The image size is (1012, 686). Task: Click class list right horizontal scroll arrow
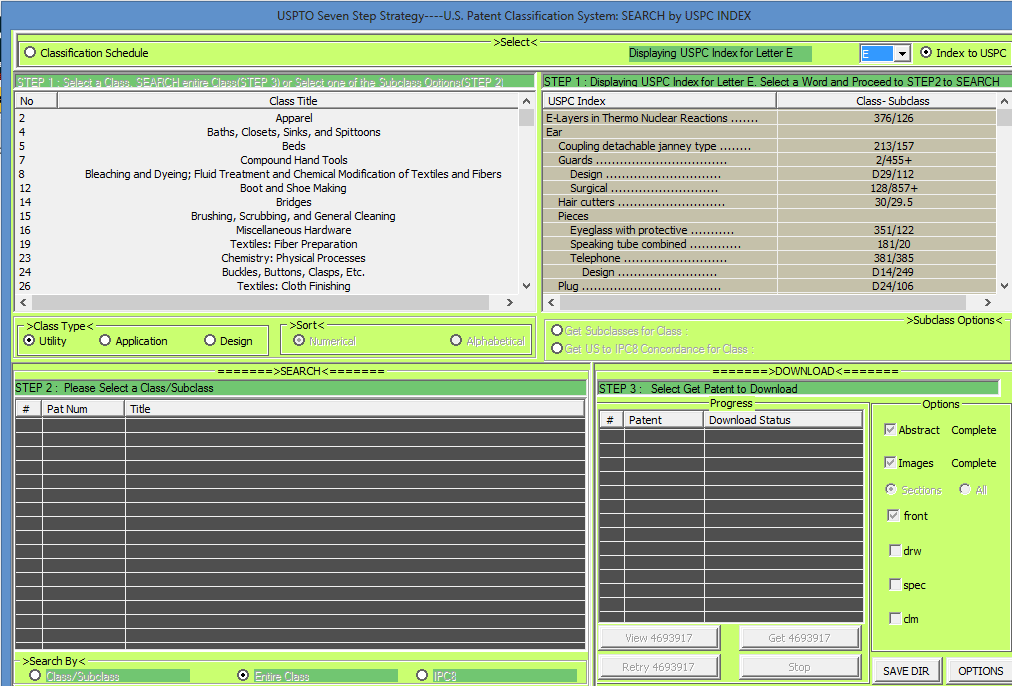[x=510, y=302]
